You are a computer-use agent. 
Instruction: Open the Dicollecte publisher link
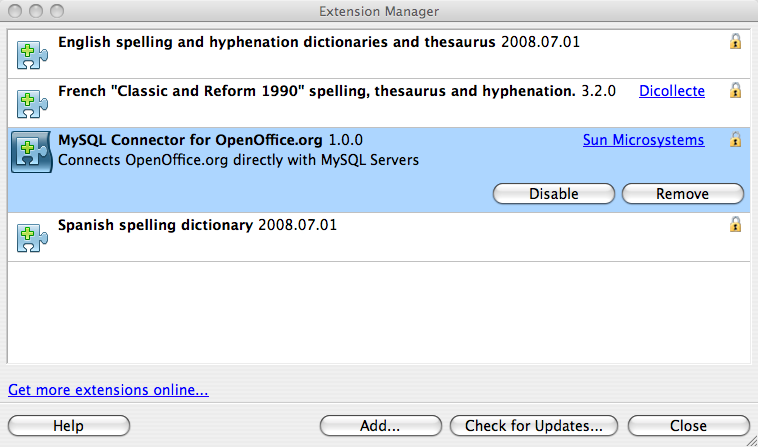click(671, 91)
